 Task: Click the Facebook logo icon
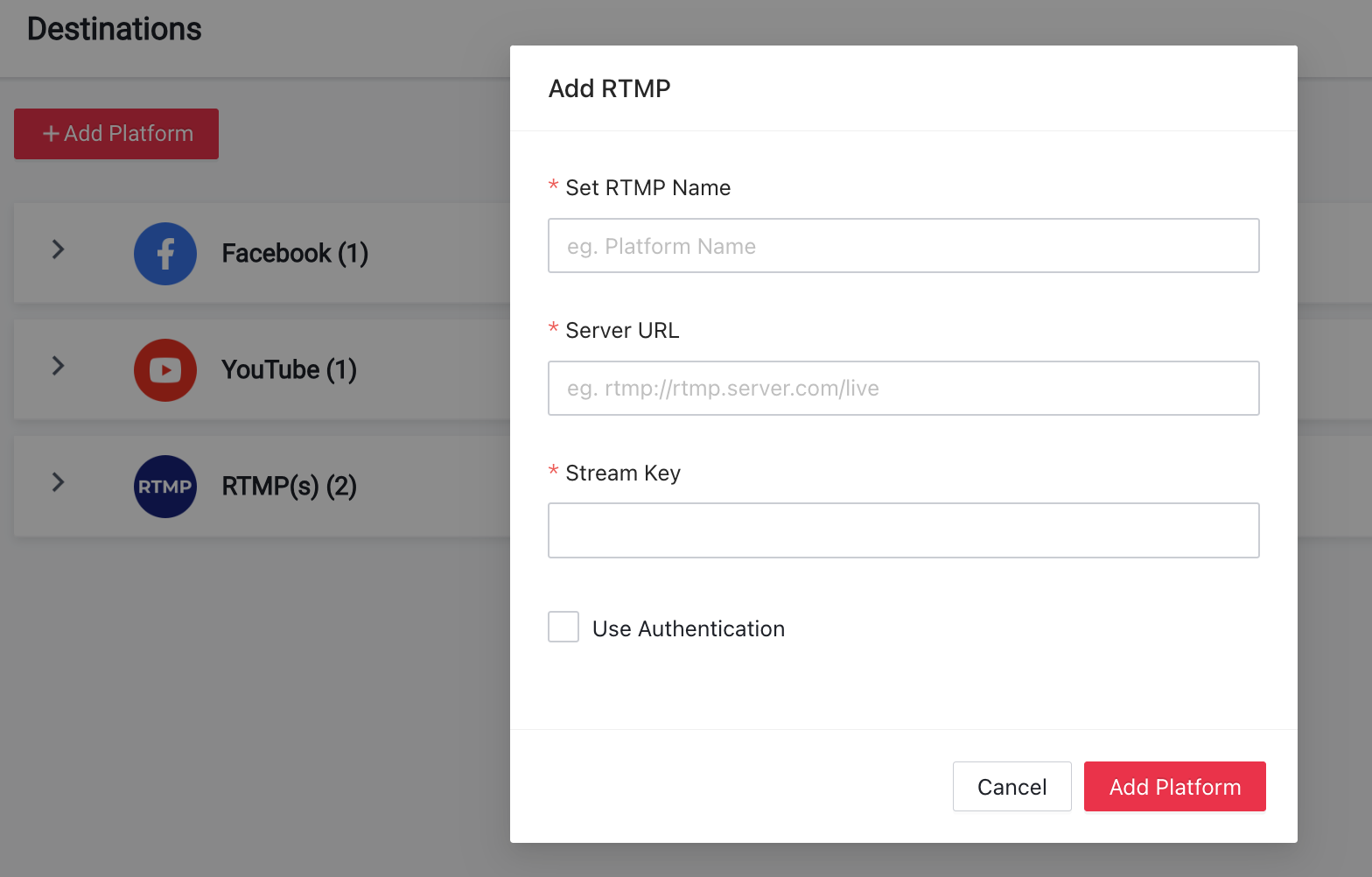(165, 254)
